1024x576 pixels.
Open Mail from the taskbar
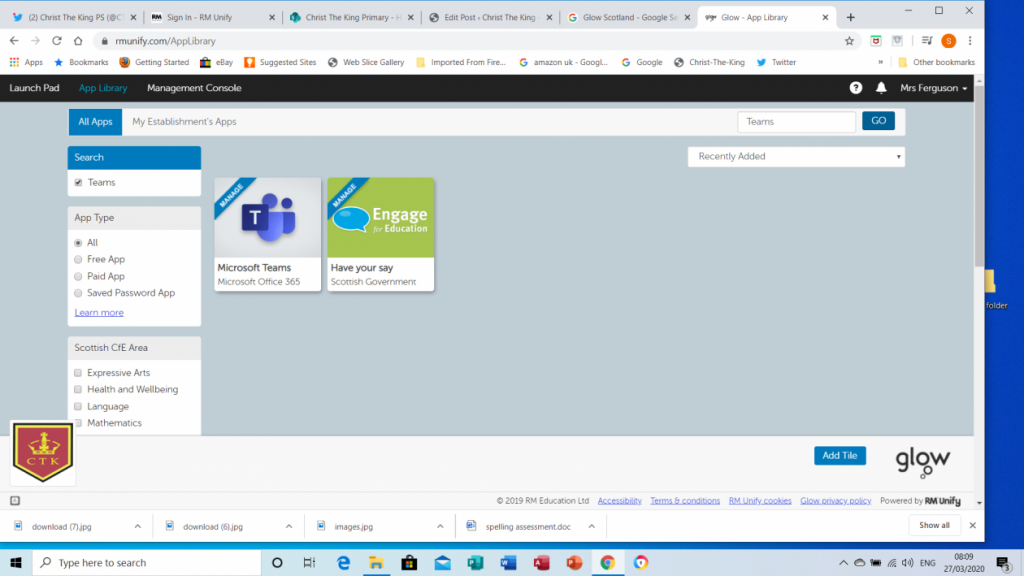[442, 562]
